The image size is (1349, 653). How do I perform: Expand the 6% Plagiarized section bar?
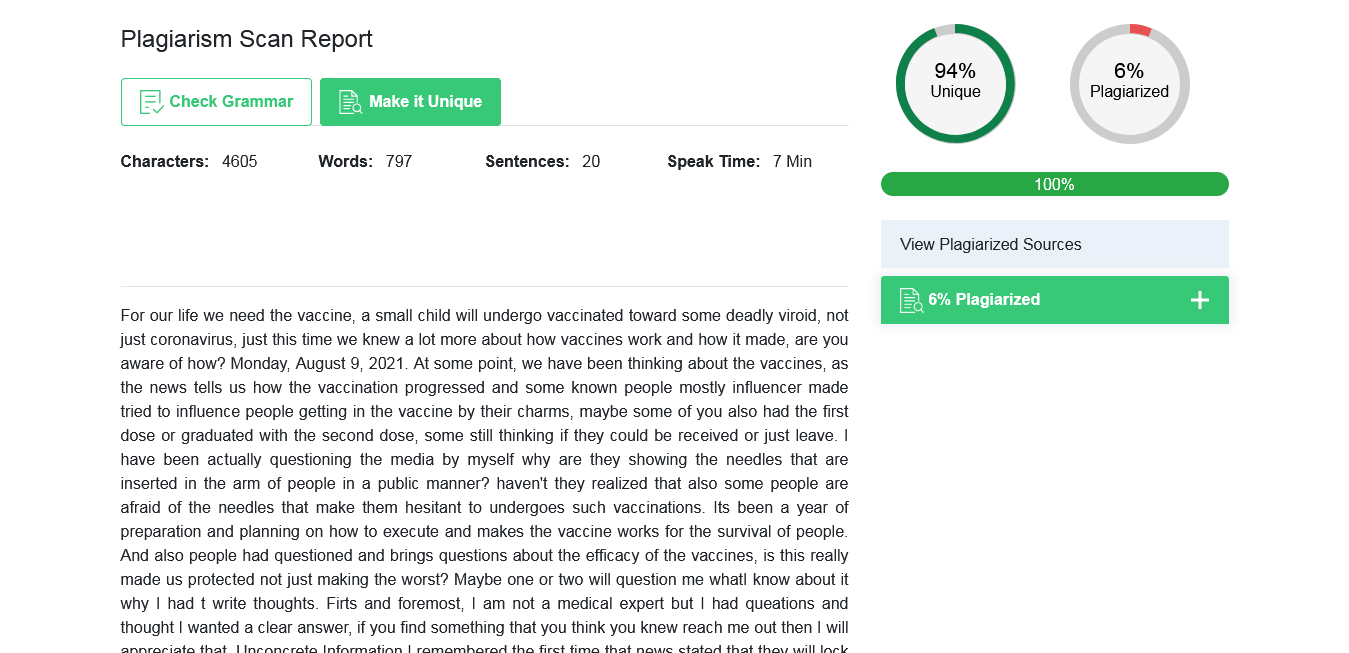pyautogui.click(x=1054, y=300)
